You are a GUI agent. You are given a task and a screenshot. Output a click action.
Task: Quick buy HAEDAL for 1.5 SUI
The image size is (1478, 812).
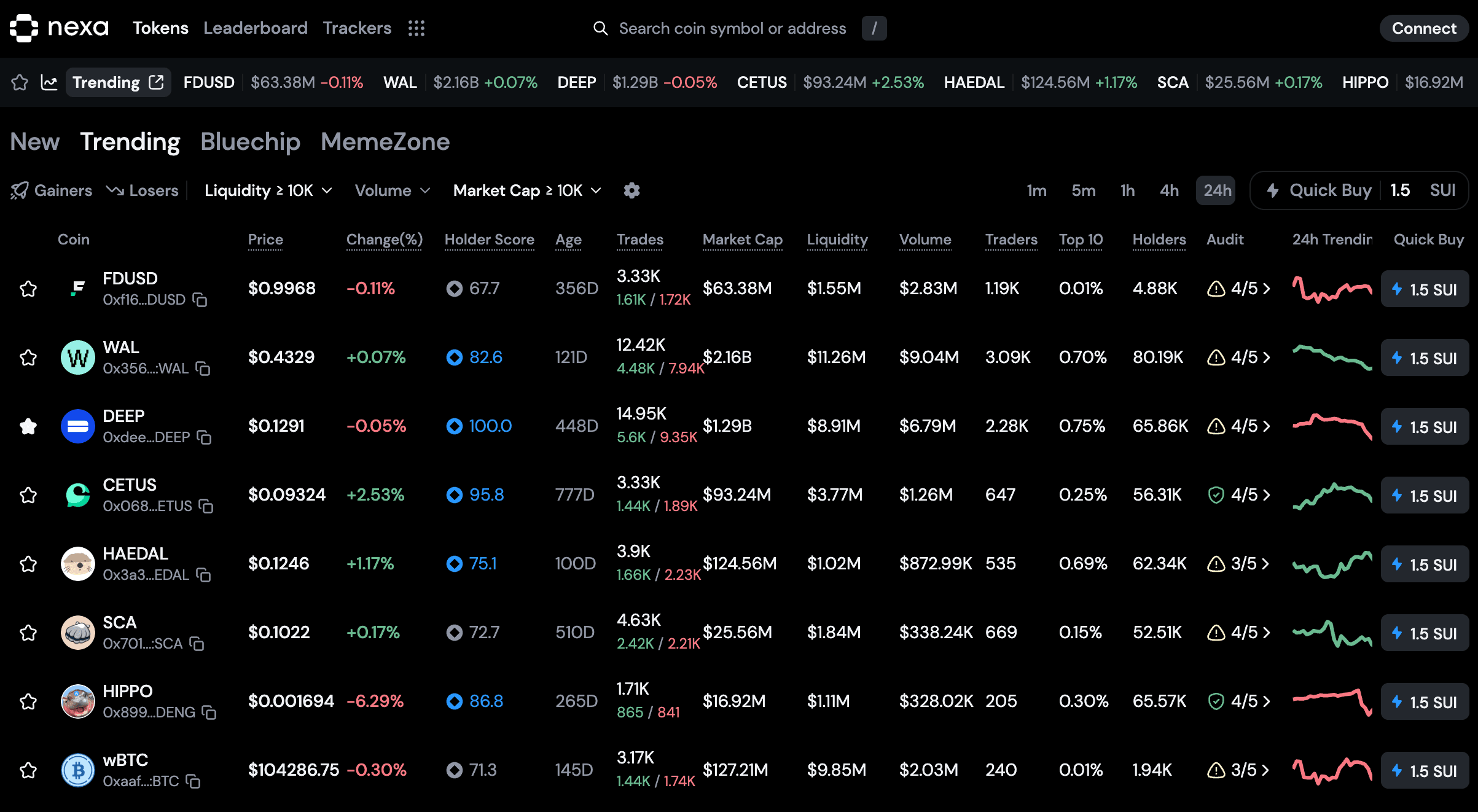coord(1425,564)
